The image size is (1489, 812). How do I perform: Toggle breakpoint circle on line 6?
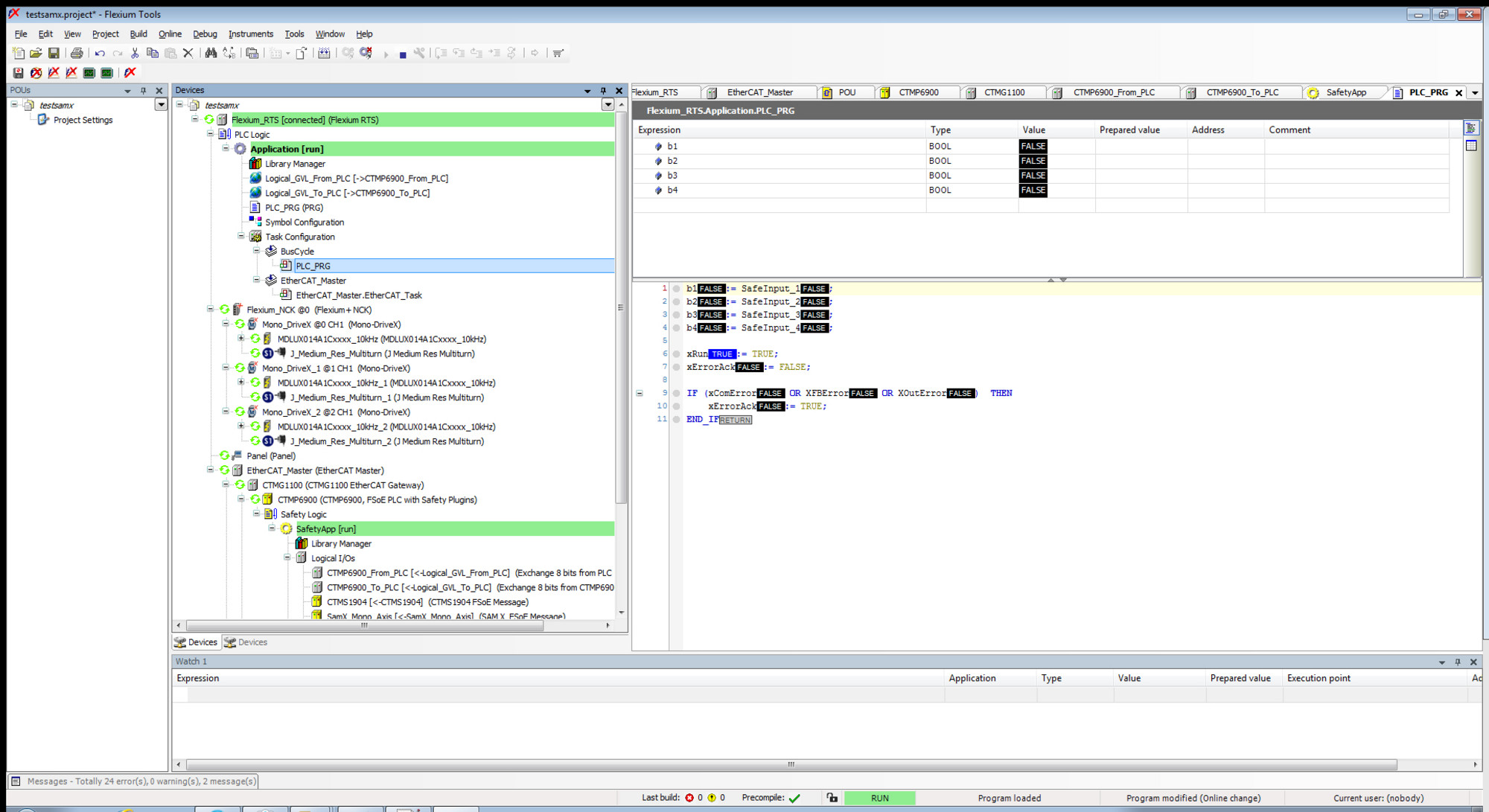pos(676,354)
